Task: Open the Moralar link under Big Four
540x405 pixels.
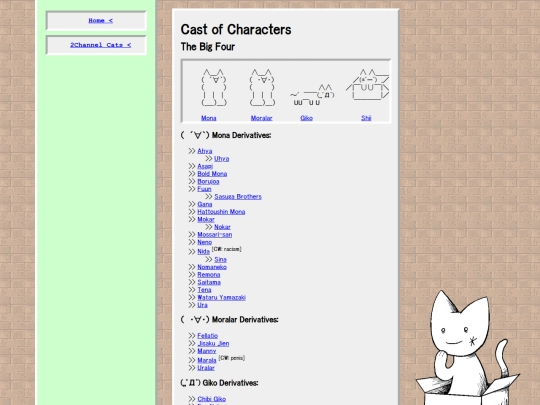Action: (x=261, y=118)
